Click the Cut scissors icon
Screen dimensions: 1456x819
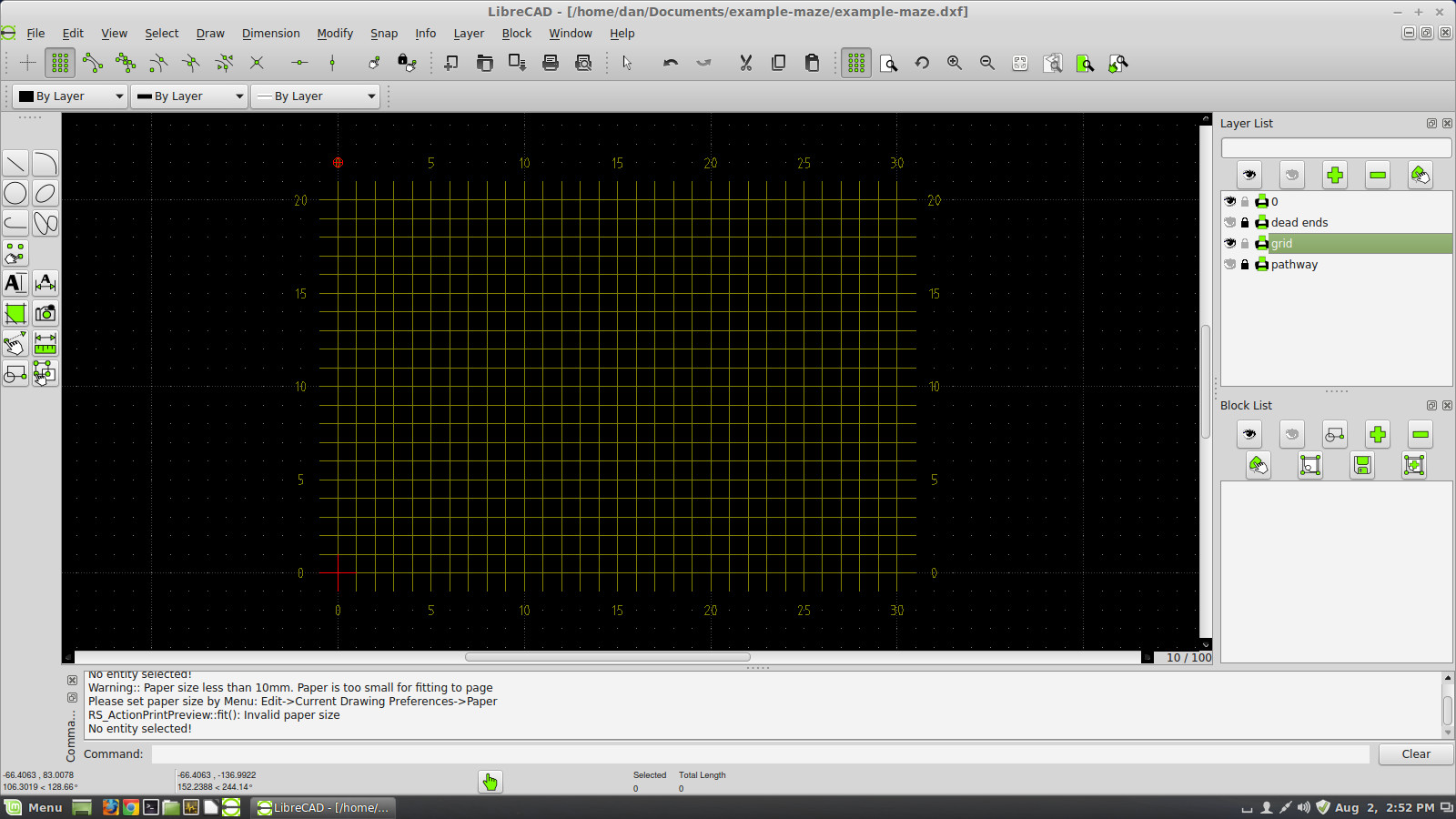(745, 63)
